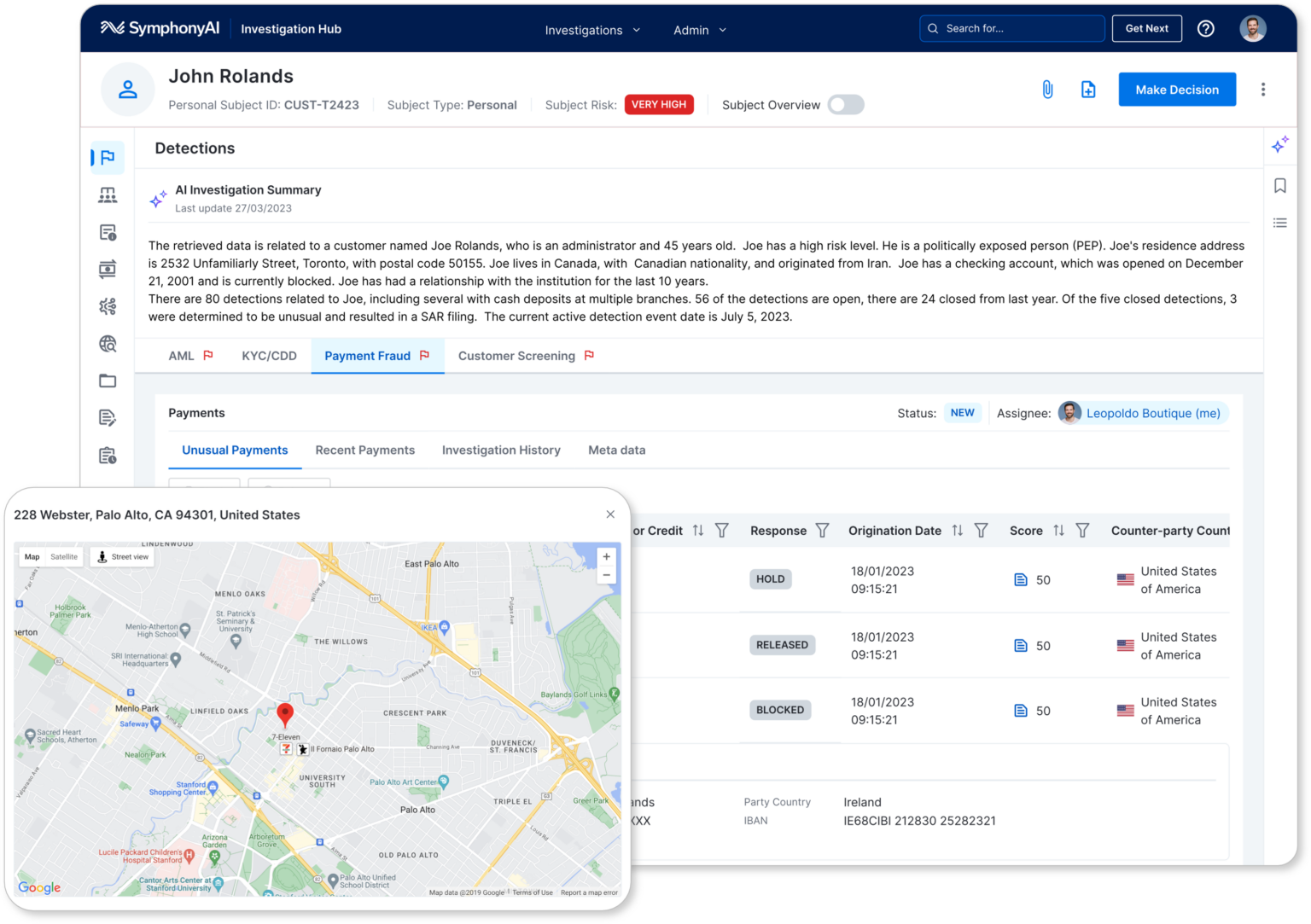Open the Recent Payments tab

[364, 450]
